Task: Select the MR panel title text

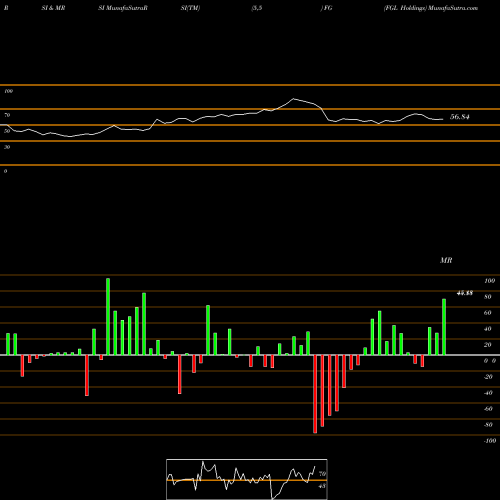Action: tap(446, 260)
